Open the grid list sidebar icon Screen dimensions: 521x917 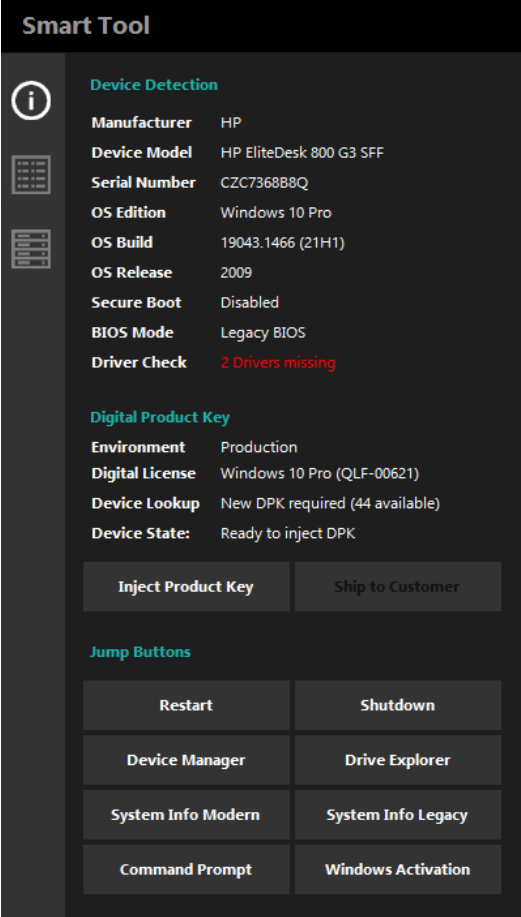(31, 175)
